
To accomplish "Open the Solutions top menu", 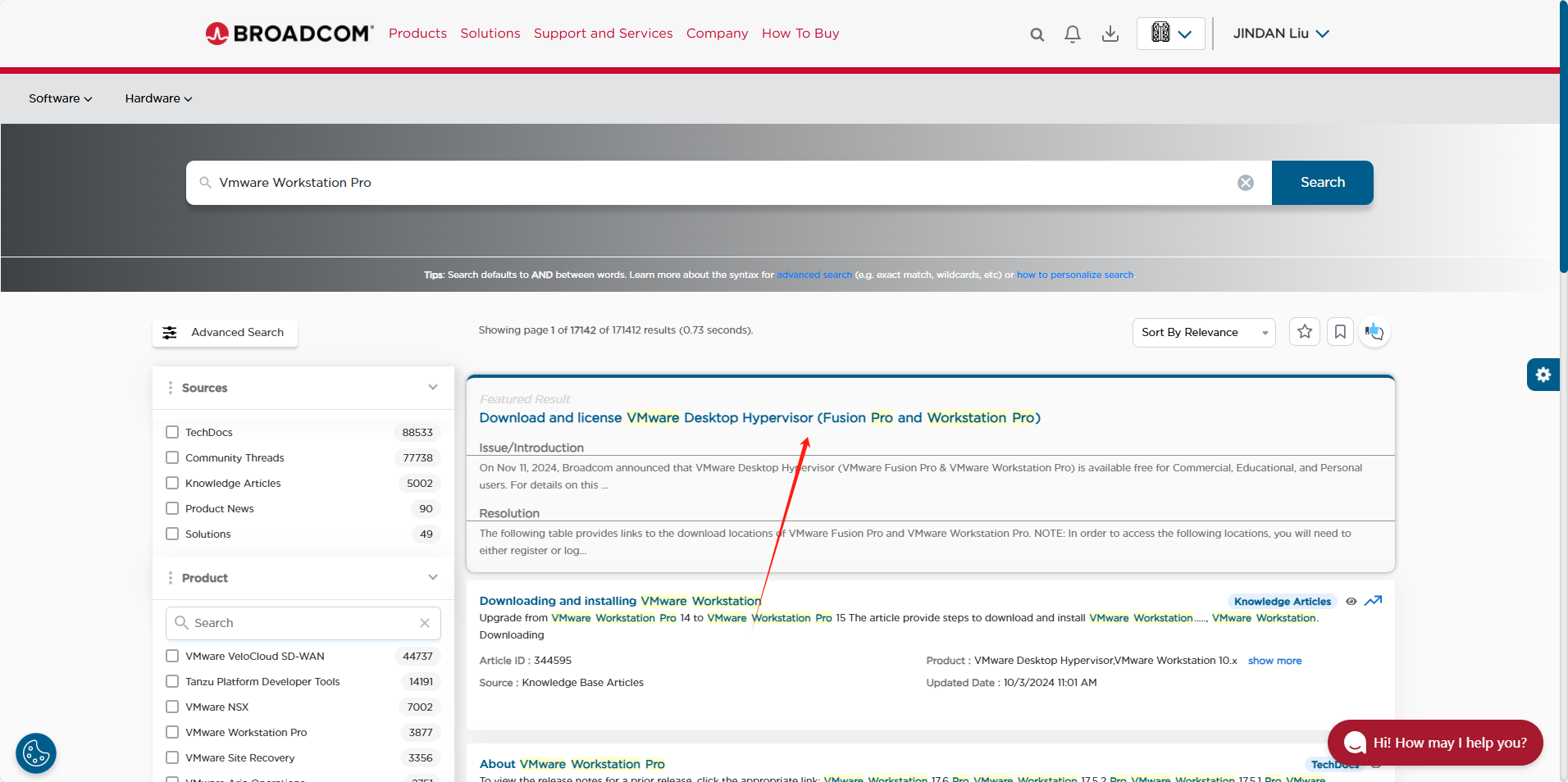I will coord(490,34).
